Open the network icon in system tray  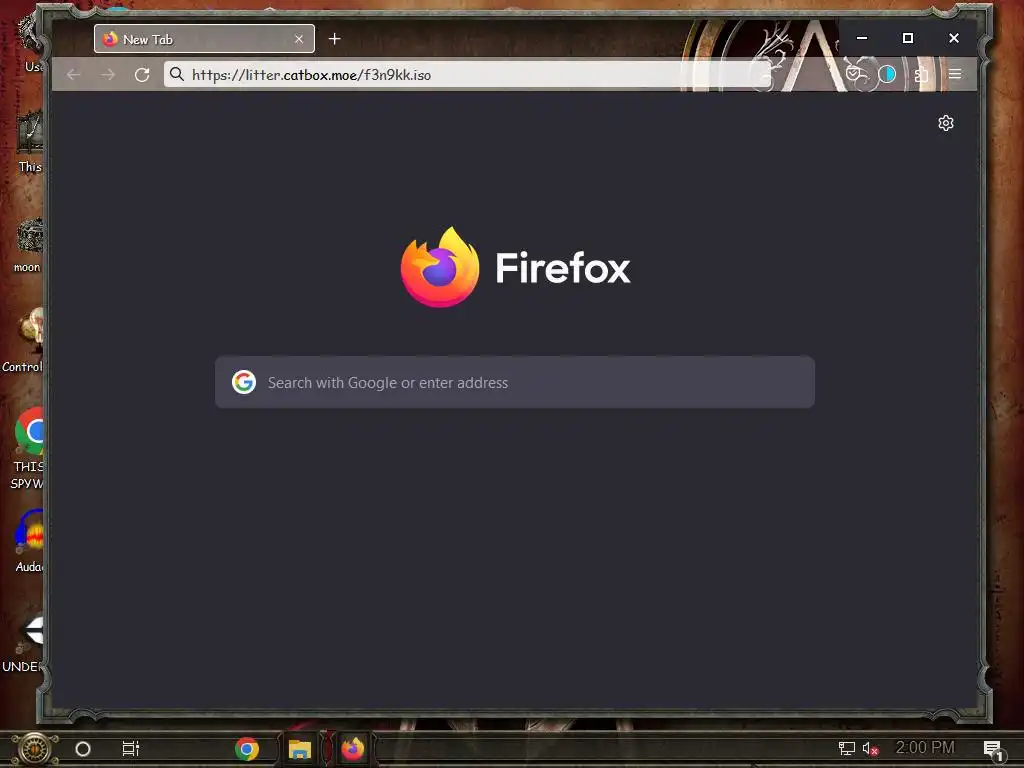point(846,748)
